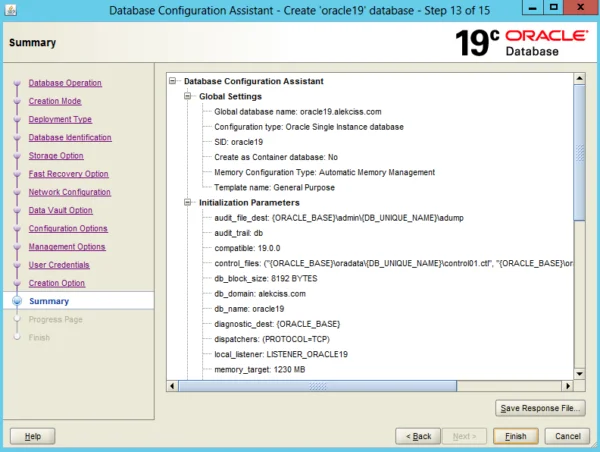Click the Java app icon in title bar
The image size is (600, 452).
click(10, 10)
